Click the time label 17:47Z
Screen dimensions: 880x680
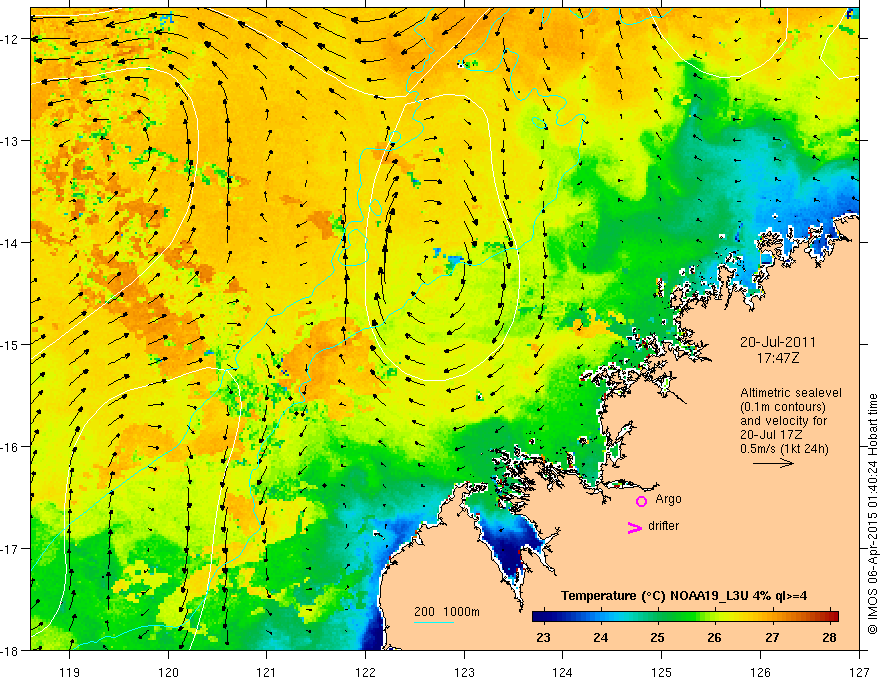(777, 358)
